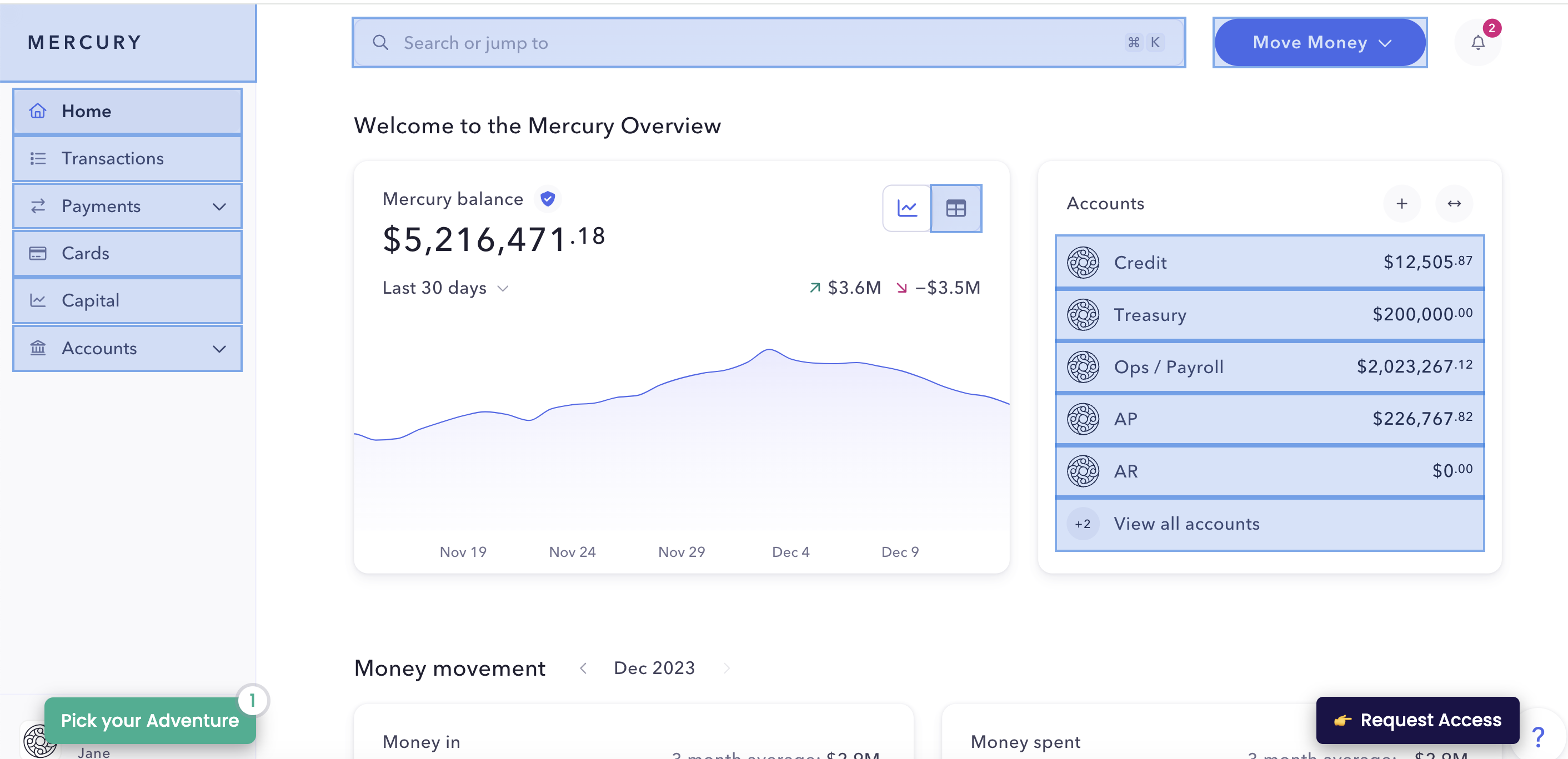Image resolution: width=1568 pixels, height=759 pixels.
Task: Open the Treasury account row
Action: (x=1269, y=315)
